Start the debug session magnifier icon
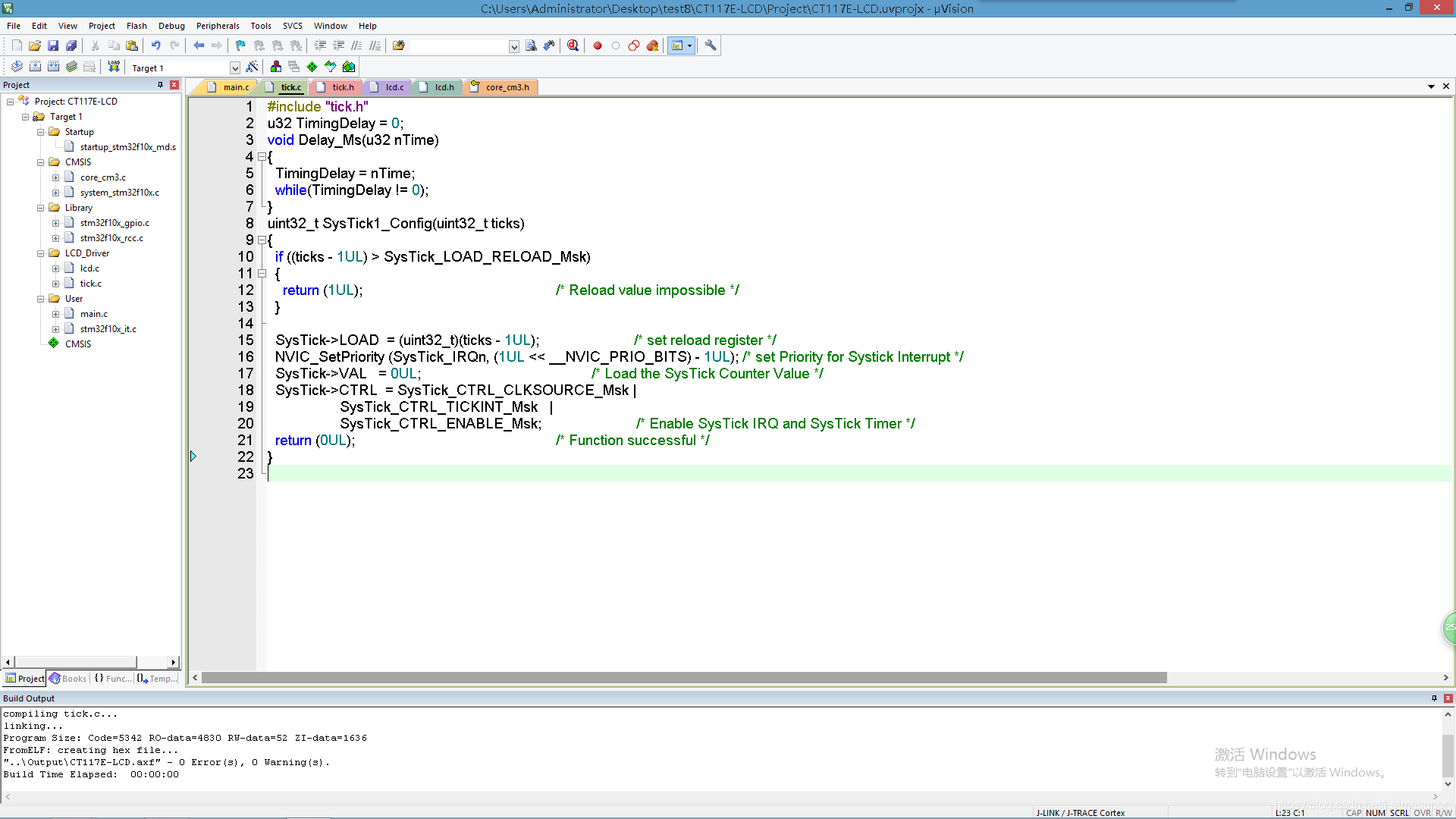This screenshot has height=819, width=1456. (573, 45)
